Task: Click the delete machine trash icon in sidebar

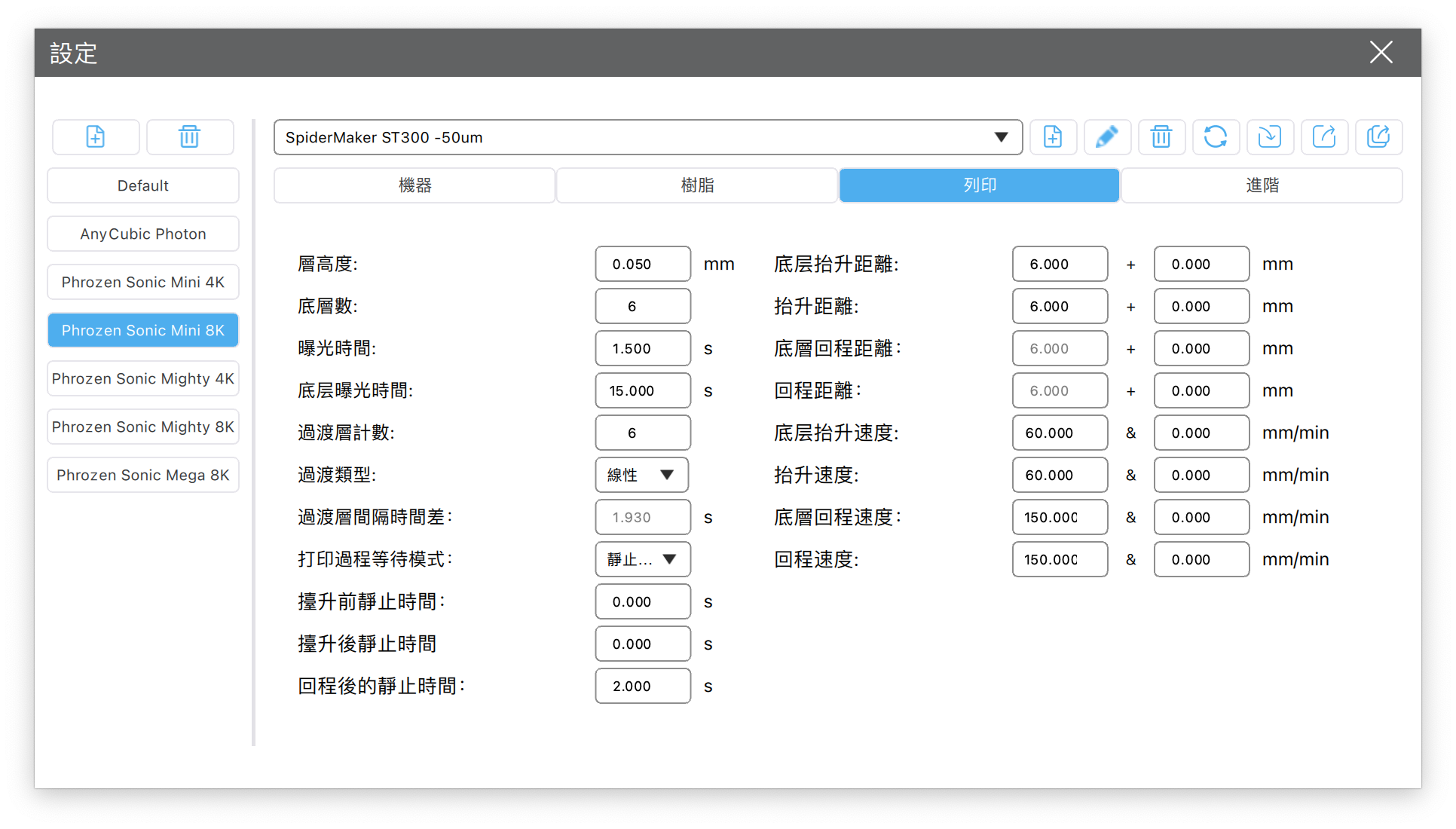Action: pos(189,137)
